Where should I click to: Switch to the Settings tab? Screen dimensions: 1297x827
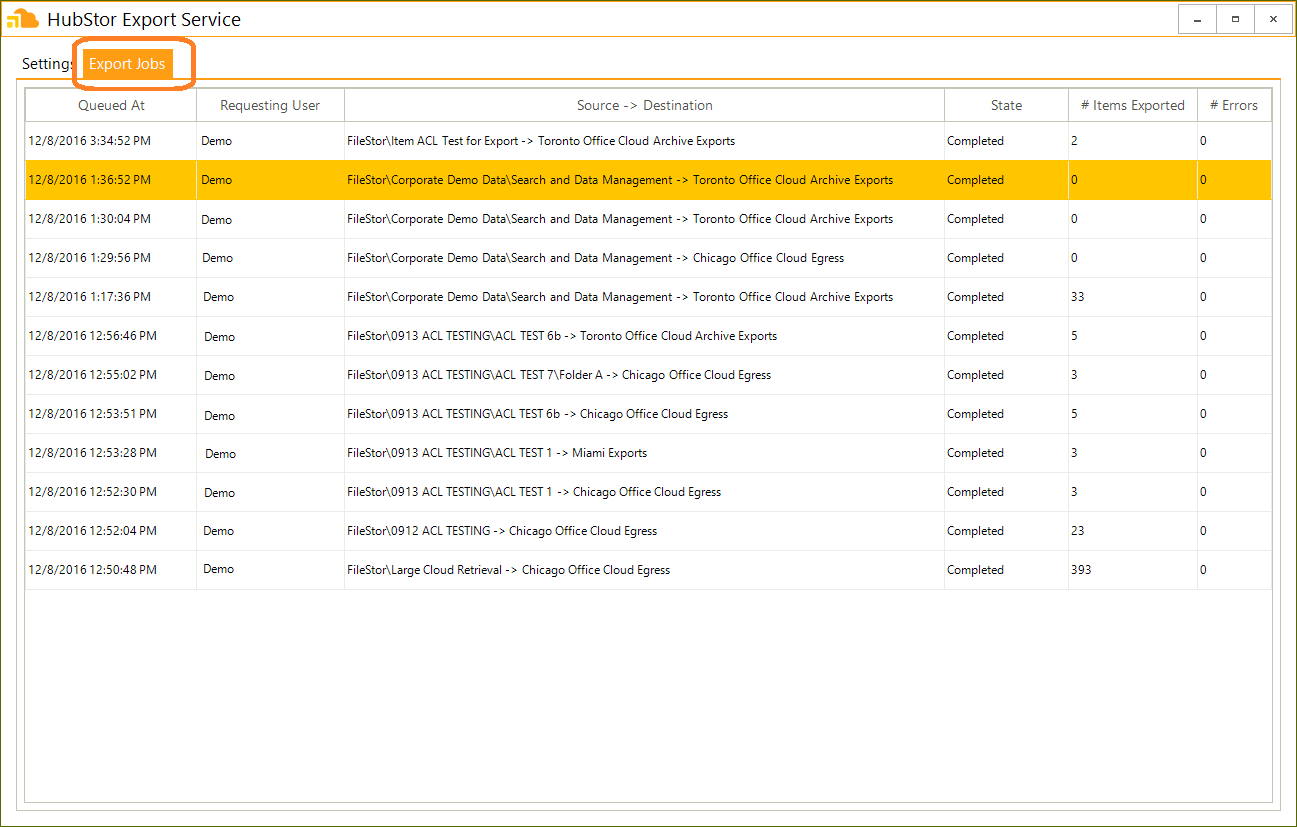pos(47,64)
